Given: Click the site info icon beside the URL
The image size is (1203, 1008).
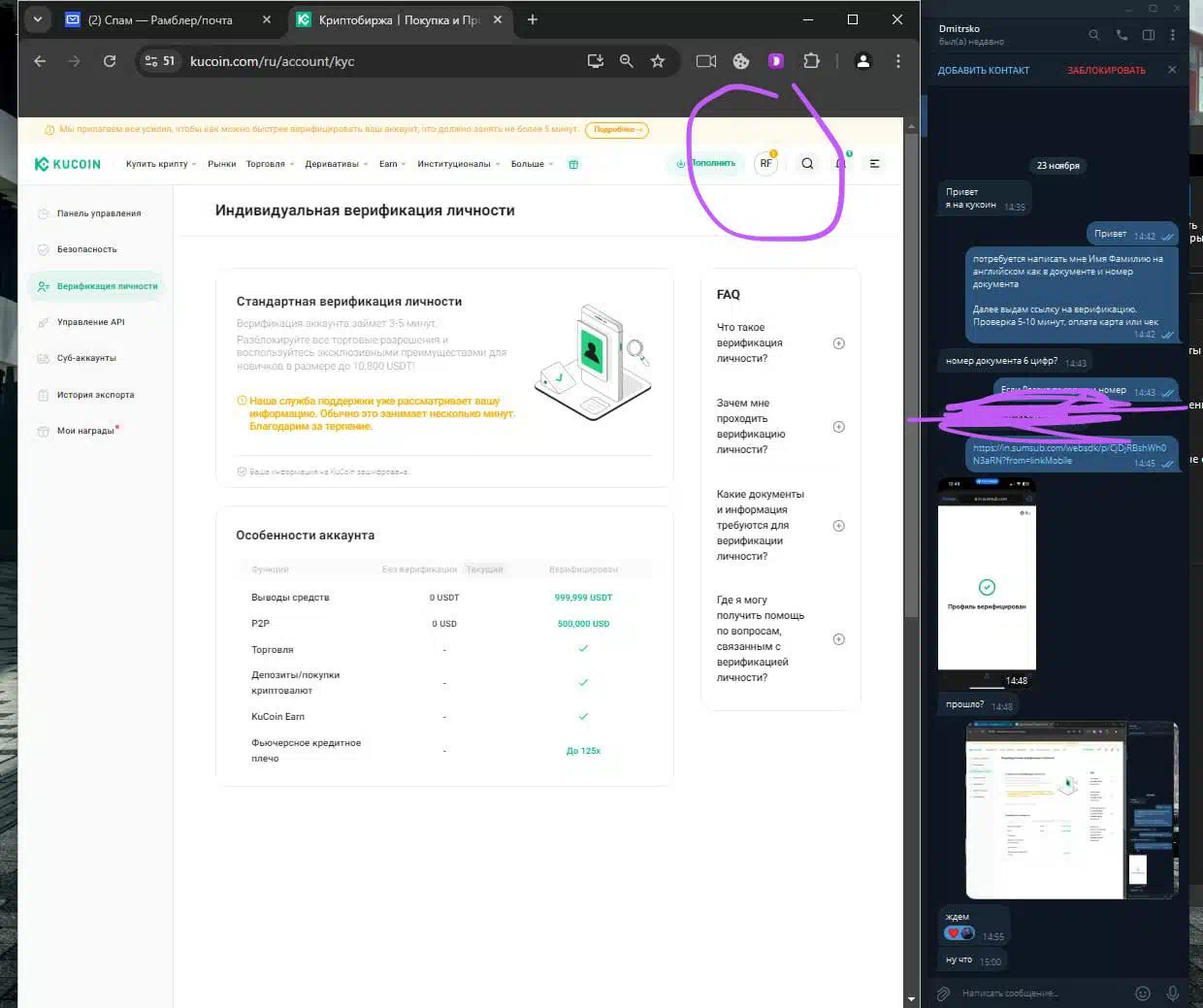Looking at the screenshot, I should (159, 61).
